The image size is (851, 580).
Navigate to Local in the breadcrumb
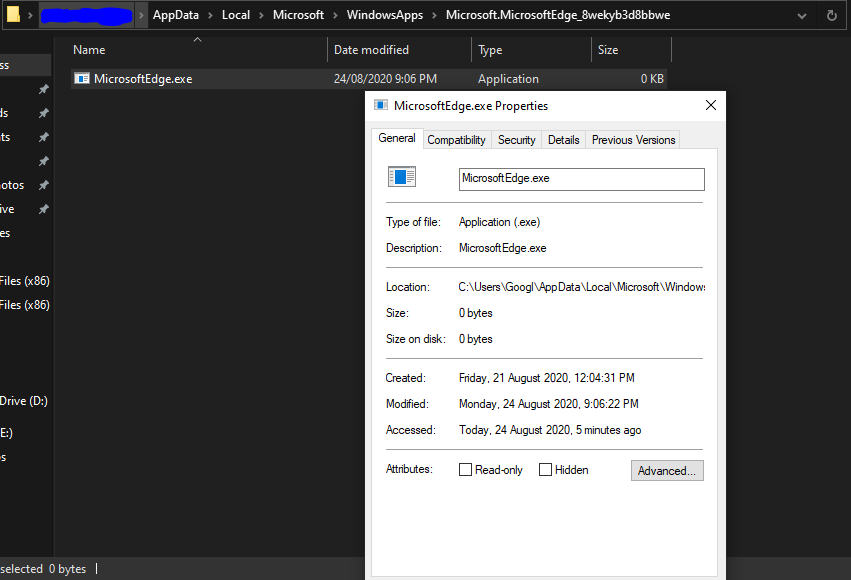(x=236, y=15)
